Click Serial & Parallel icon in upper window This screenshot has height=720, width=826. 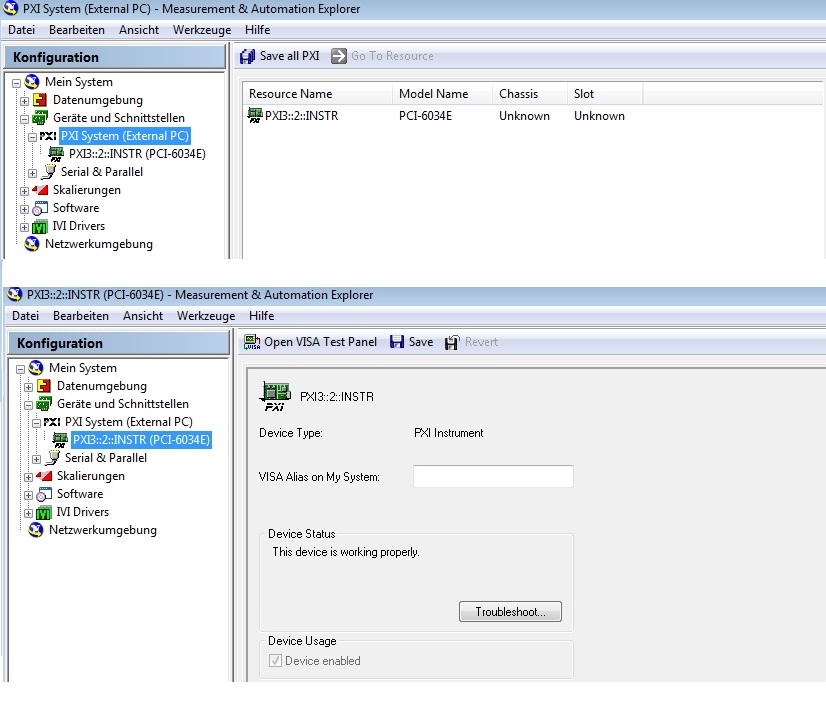[x=48, y=172]
